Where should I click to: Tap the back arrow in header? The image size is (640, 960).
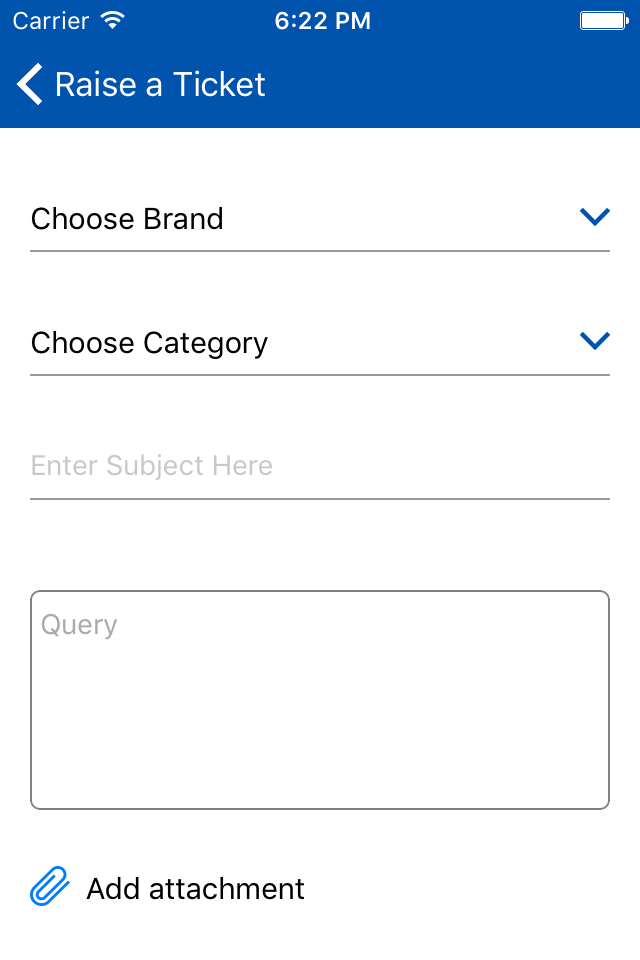click(x=29, y=84)
